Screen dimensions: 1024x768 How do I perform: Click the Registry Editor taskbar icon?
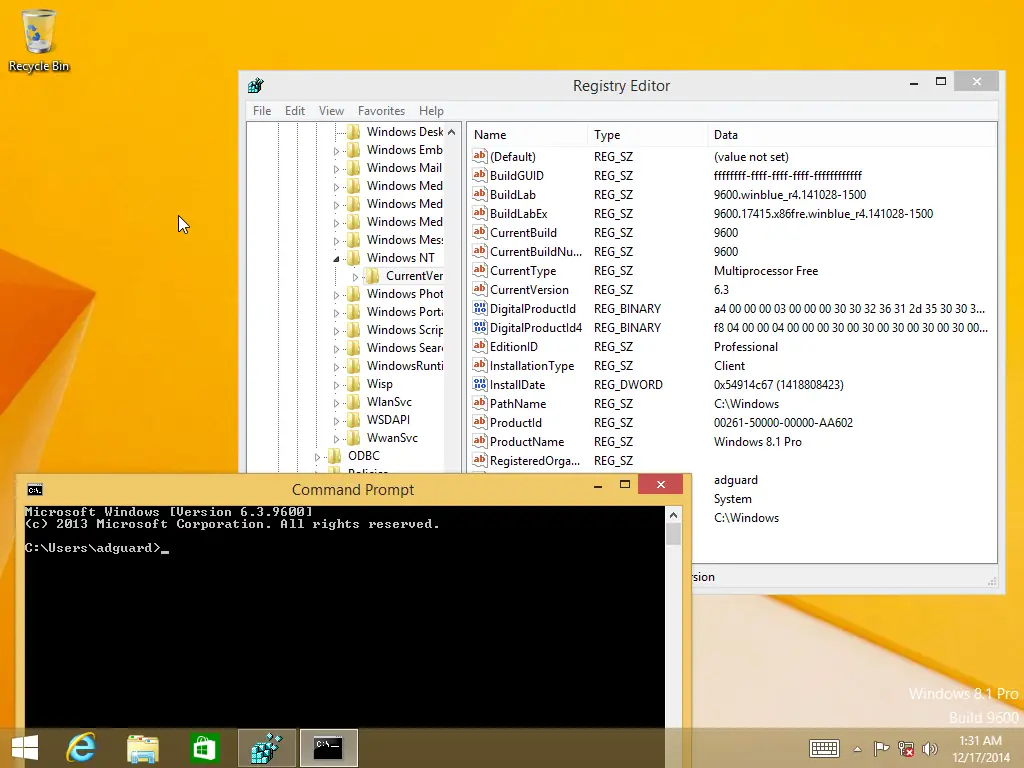(x=267, y=747)
